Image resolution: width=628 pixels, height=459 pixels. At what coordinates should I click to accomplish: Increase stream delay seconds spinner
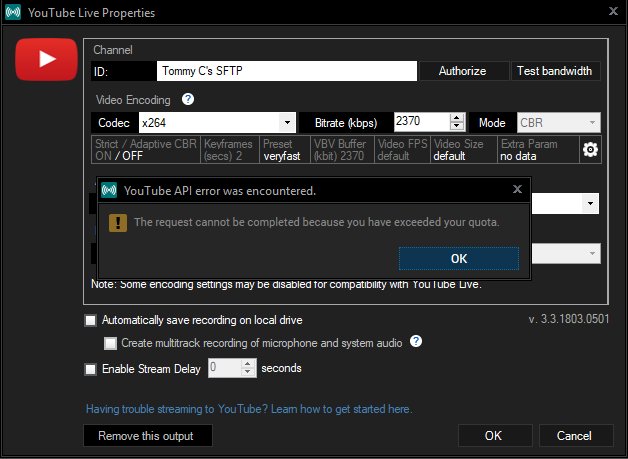248,364
